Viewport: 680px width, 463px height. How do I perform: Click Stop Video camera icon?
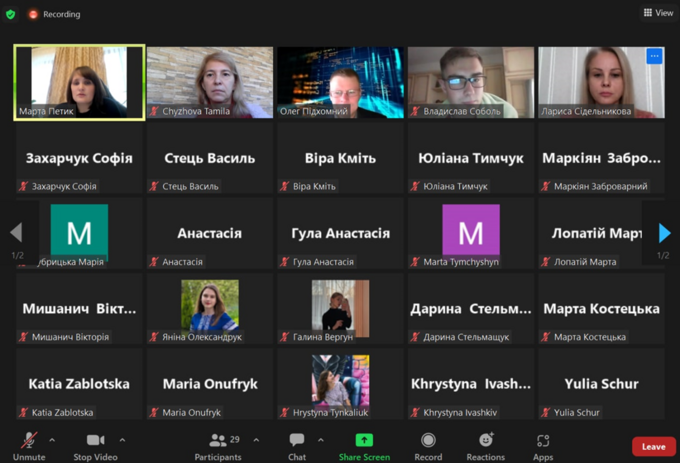point(95,440)
